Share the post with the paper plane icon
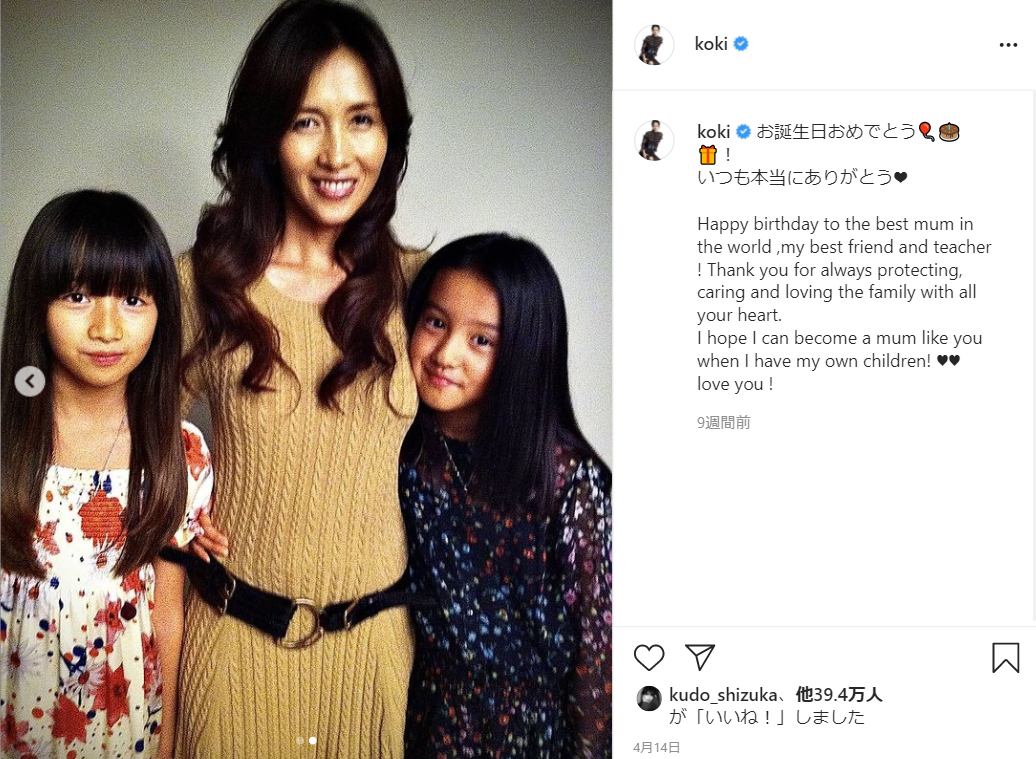The height and width of the screenshot is (759, 1036). point(700,657)
